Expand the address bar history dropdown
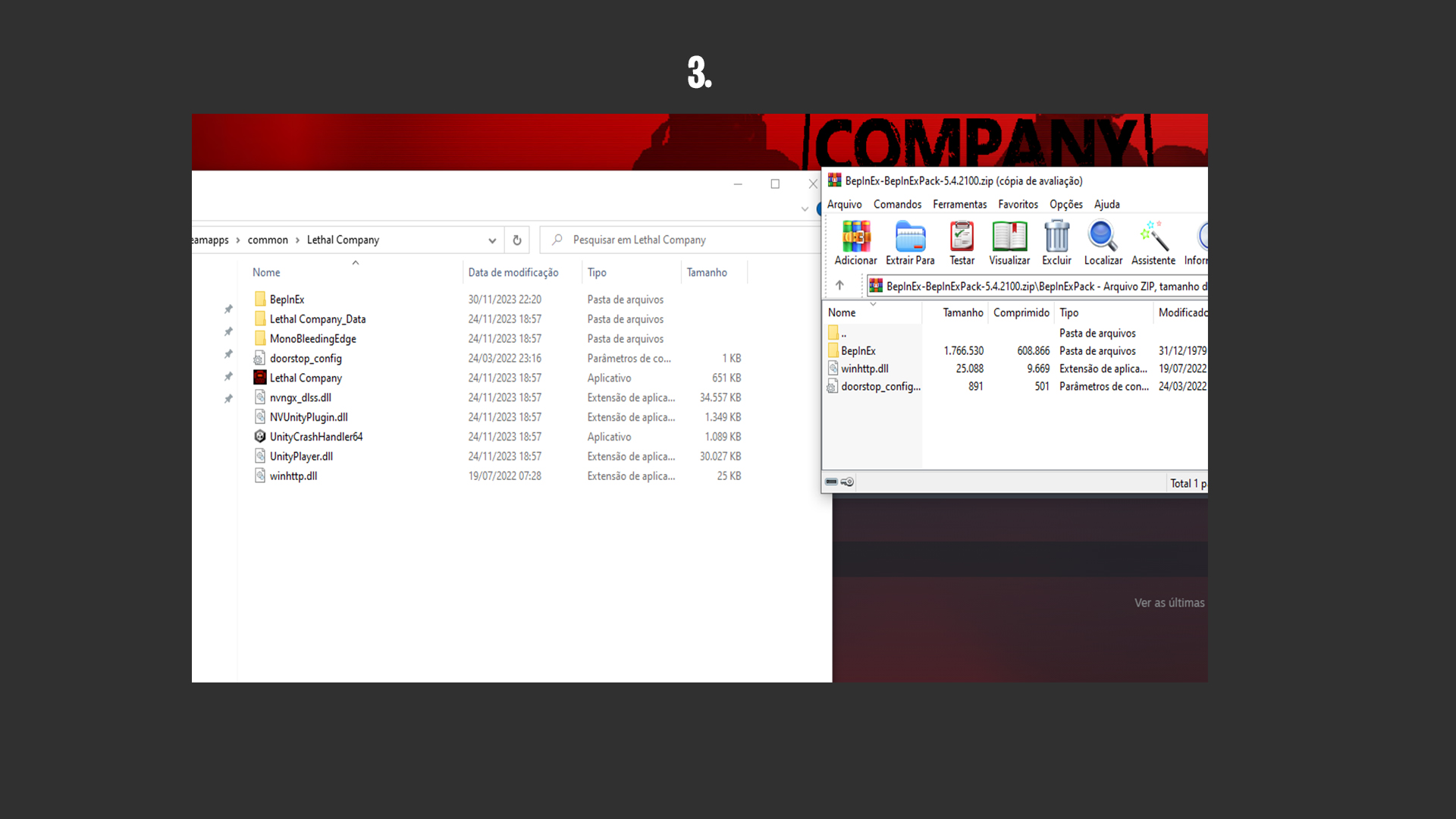Image resolution: width=1456 pixels, height=819 pixels. [x=492, y=240]
